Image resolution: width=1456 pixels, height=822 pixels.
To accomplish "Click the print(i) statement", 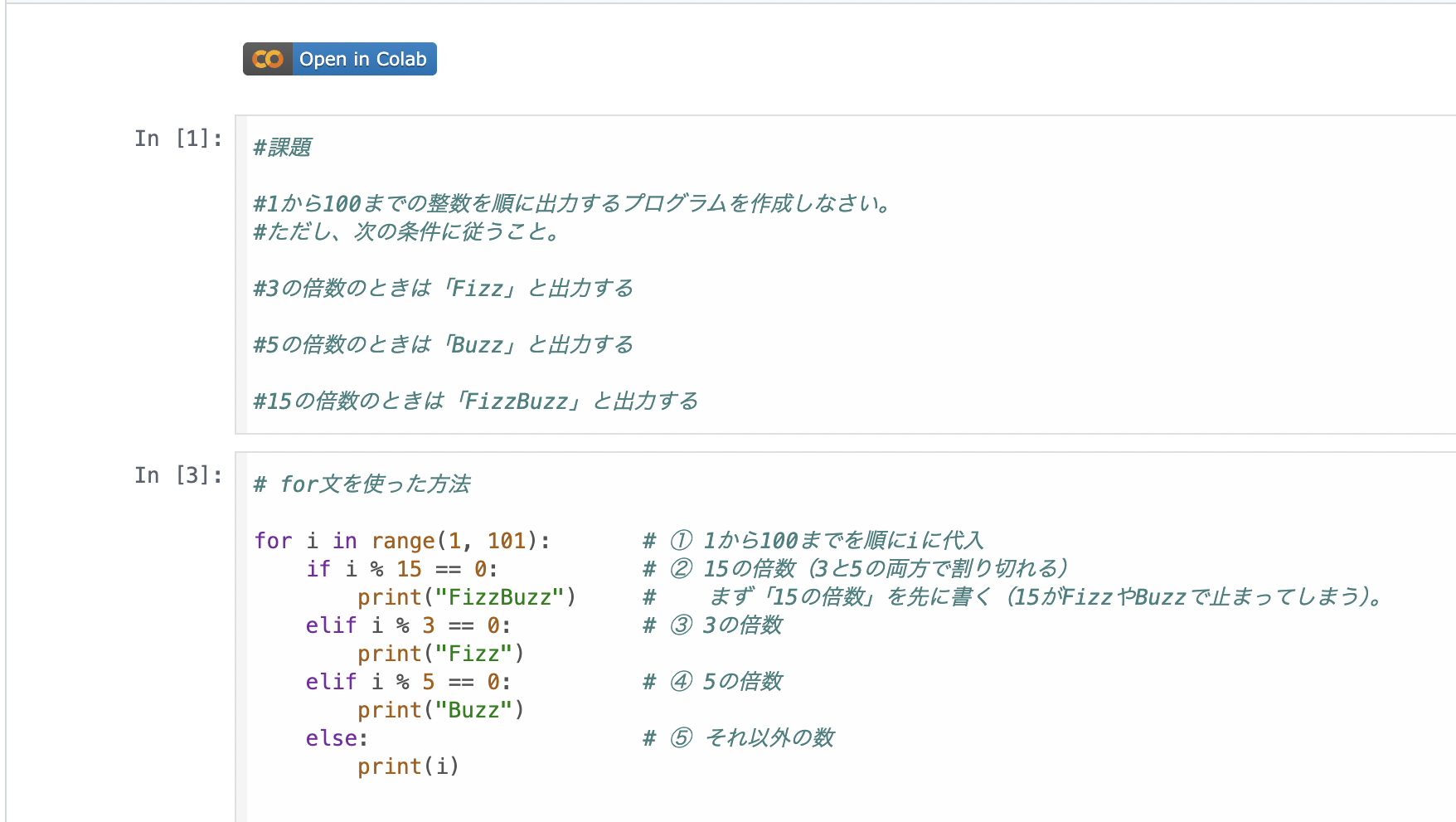I will (x=408, y=766).
